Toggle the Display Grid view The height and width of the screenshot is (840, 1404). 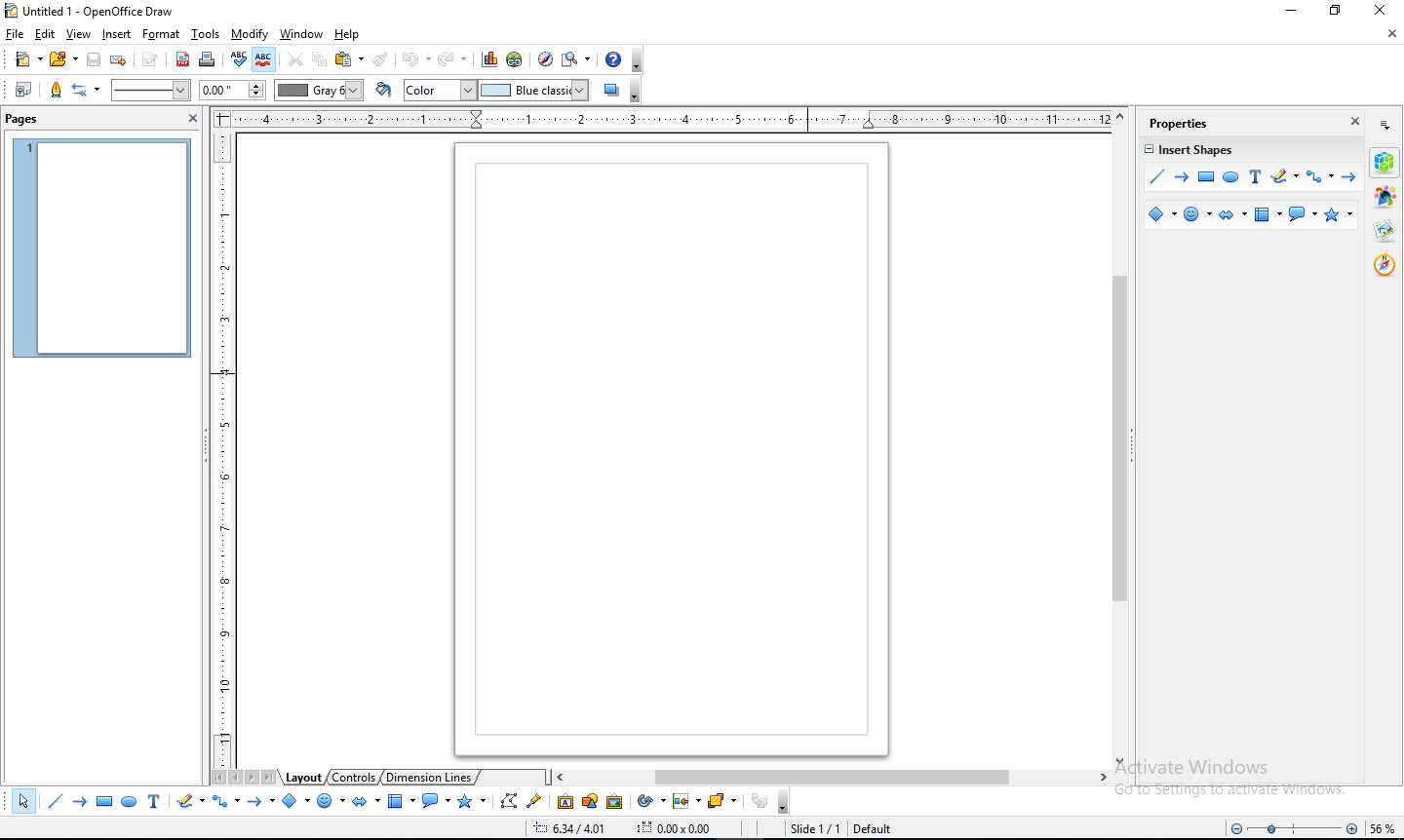tap(21, 90)
